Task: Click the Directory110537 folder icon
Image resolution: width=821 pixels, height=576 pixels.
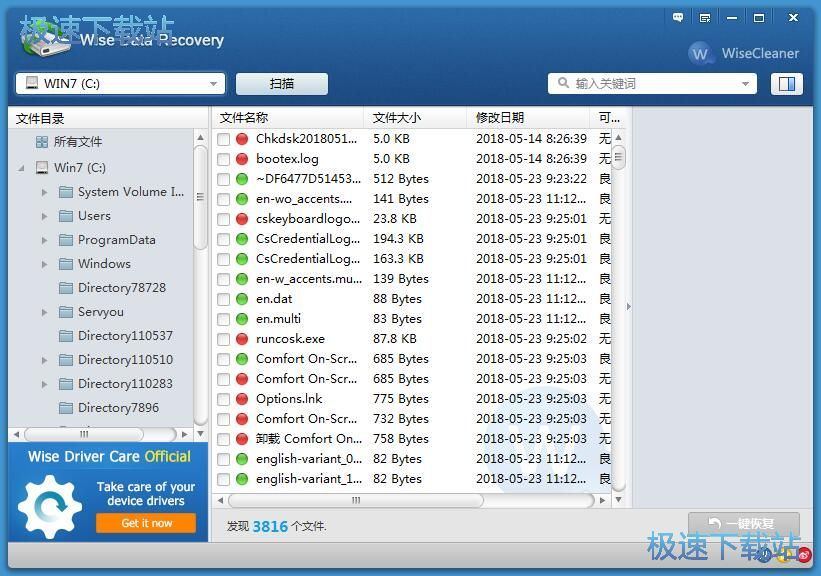Action: [66, 336]
